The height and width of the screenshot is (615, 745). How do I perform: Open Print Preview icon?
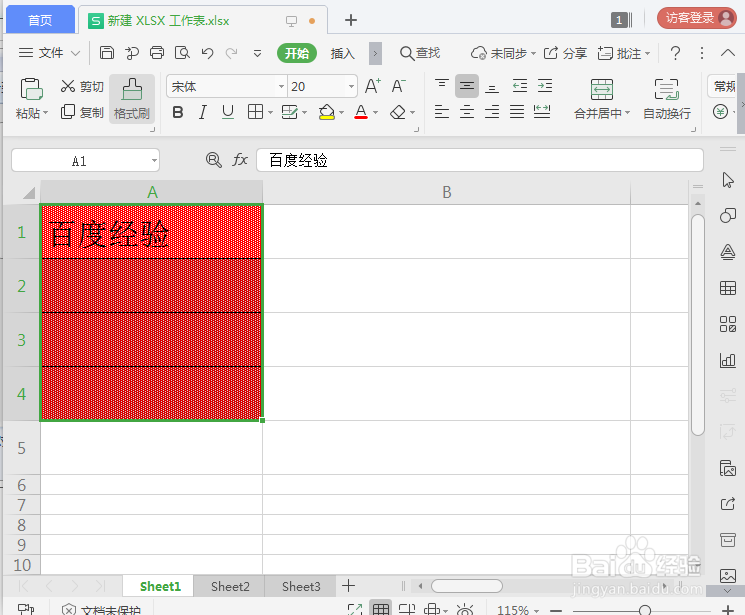click(x=182, y=53)
